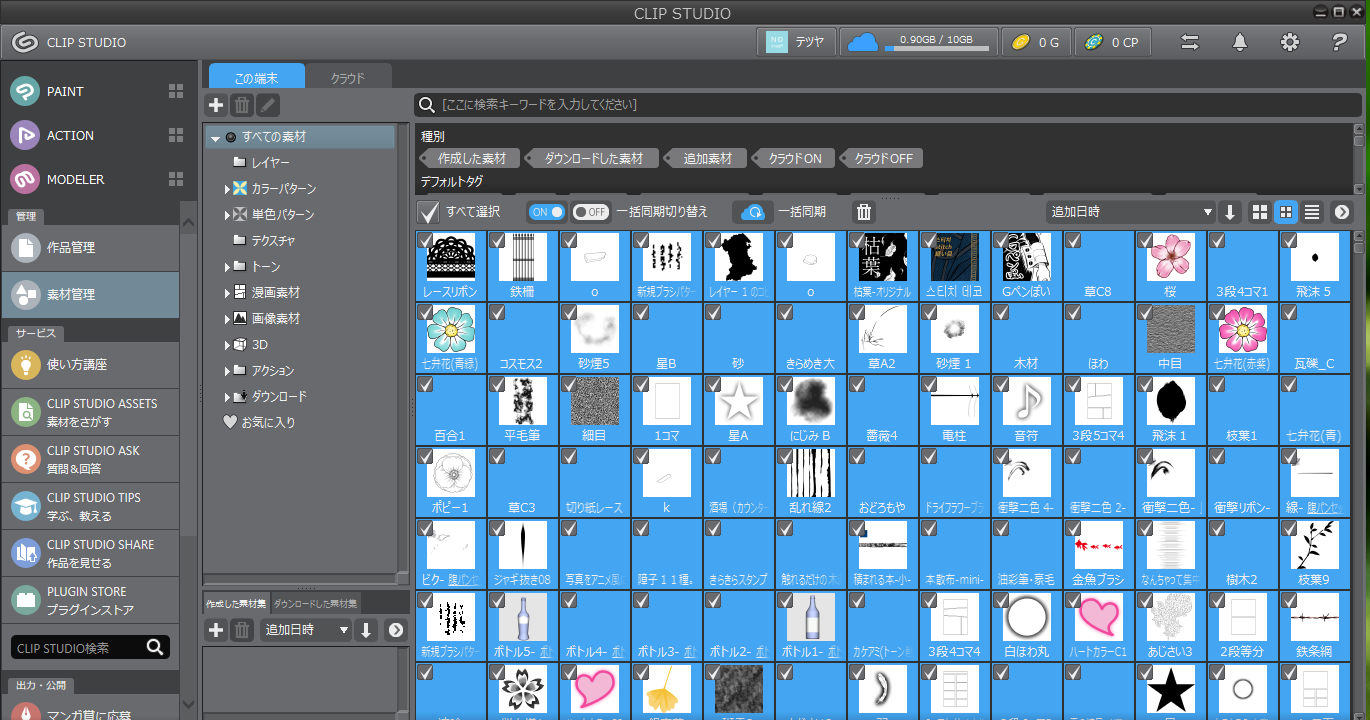1370x720 pixels.
Task: Launch CLIP STUDIO PAINT from the sidebar
Action: pyautogui.click(x=66, y=91)
